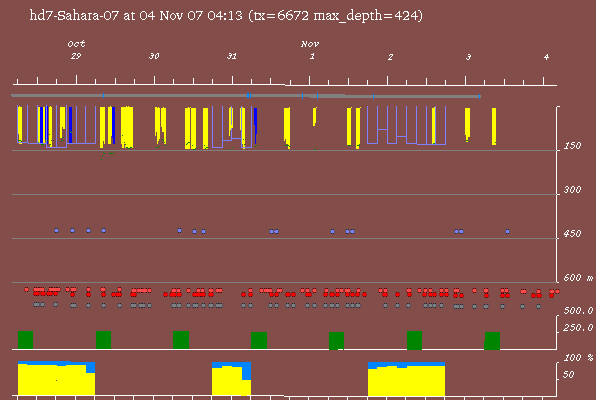596x400 pixels.
Task: Click the '100 %' axis label
Action: coord(578,357)
